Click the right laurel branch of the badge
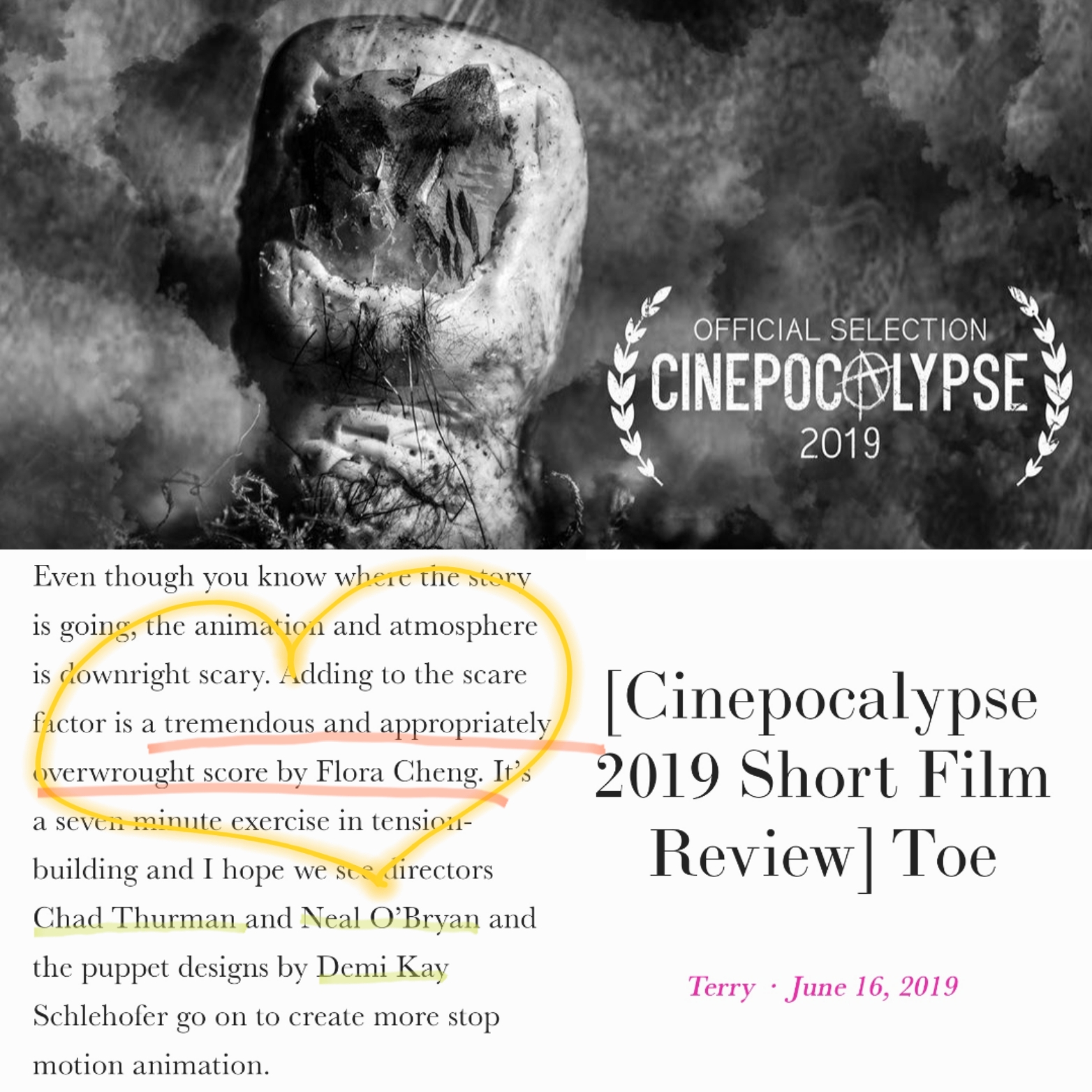 click(1042, 386)
